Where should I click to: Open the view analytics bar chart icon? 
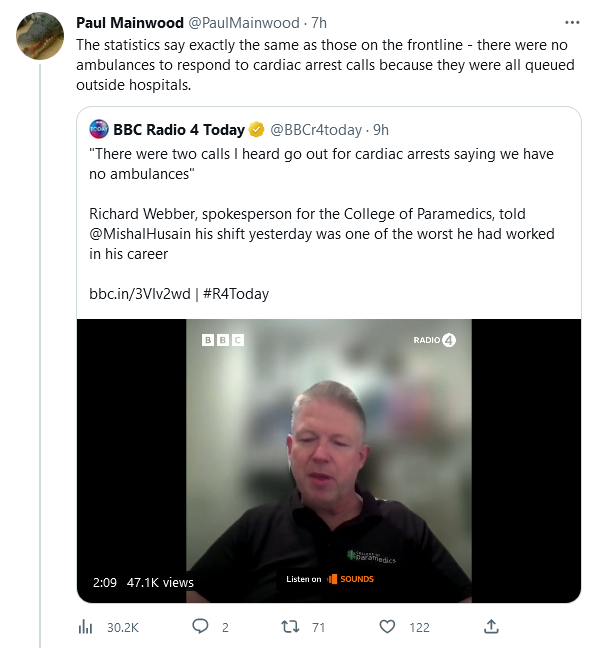85,627
